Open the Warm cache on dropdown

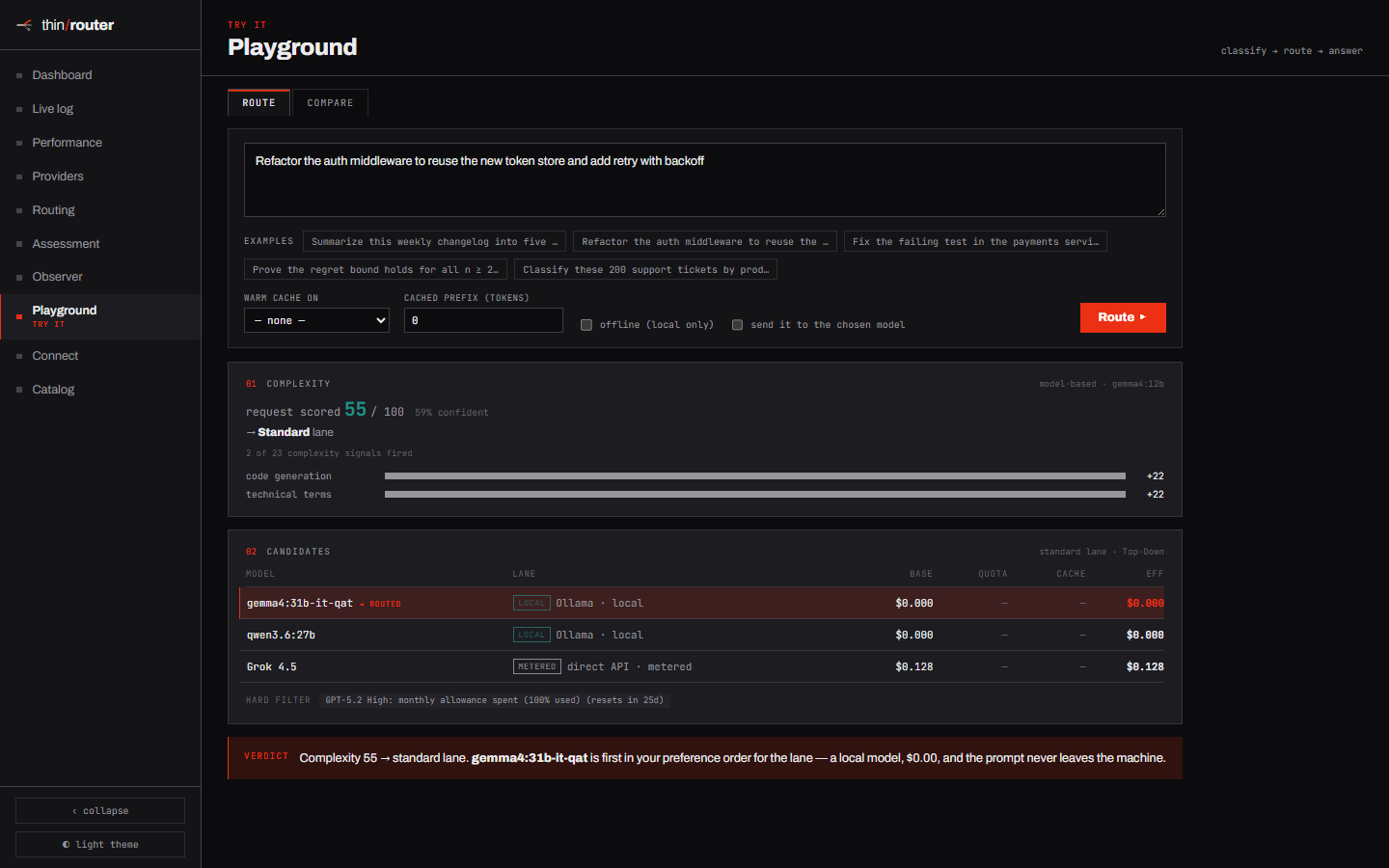(x=316, y=320)
